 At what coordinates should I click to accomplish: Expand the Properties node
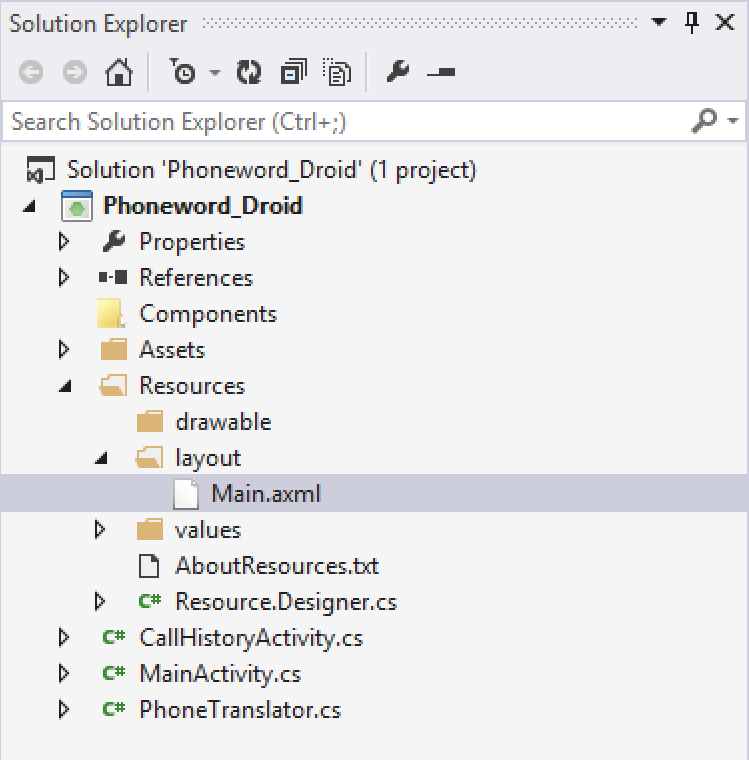65,242
